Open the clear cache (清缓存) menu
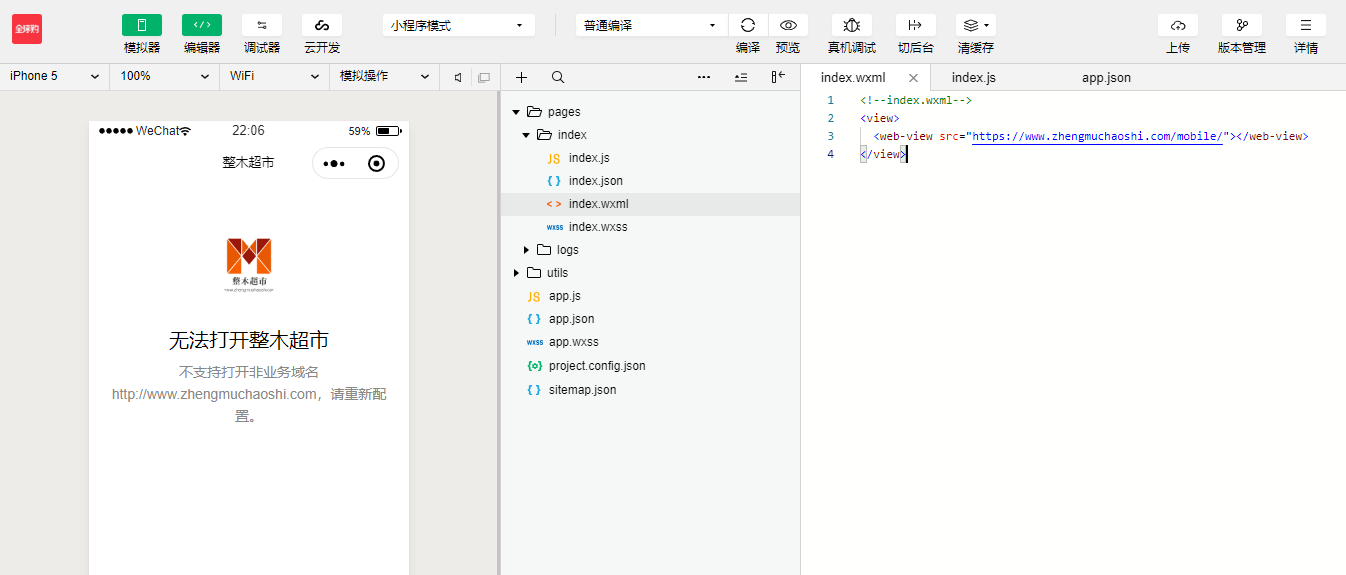1346x575 pixels. pos(976,25)
